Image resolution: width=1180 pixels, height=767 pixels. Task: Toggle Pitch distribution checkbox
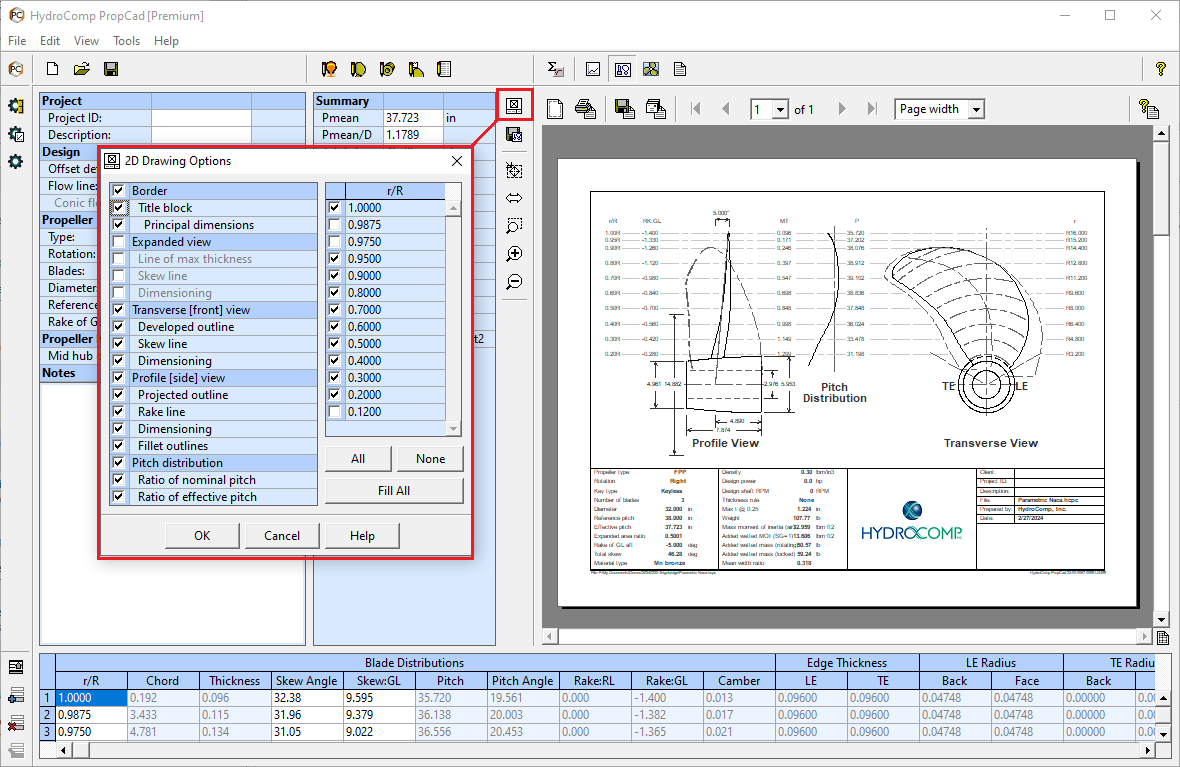click(x=118, y=463)
